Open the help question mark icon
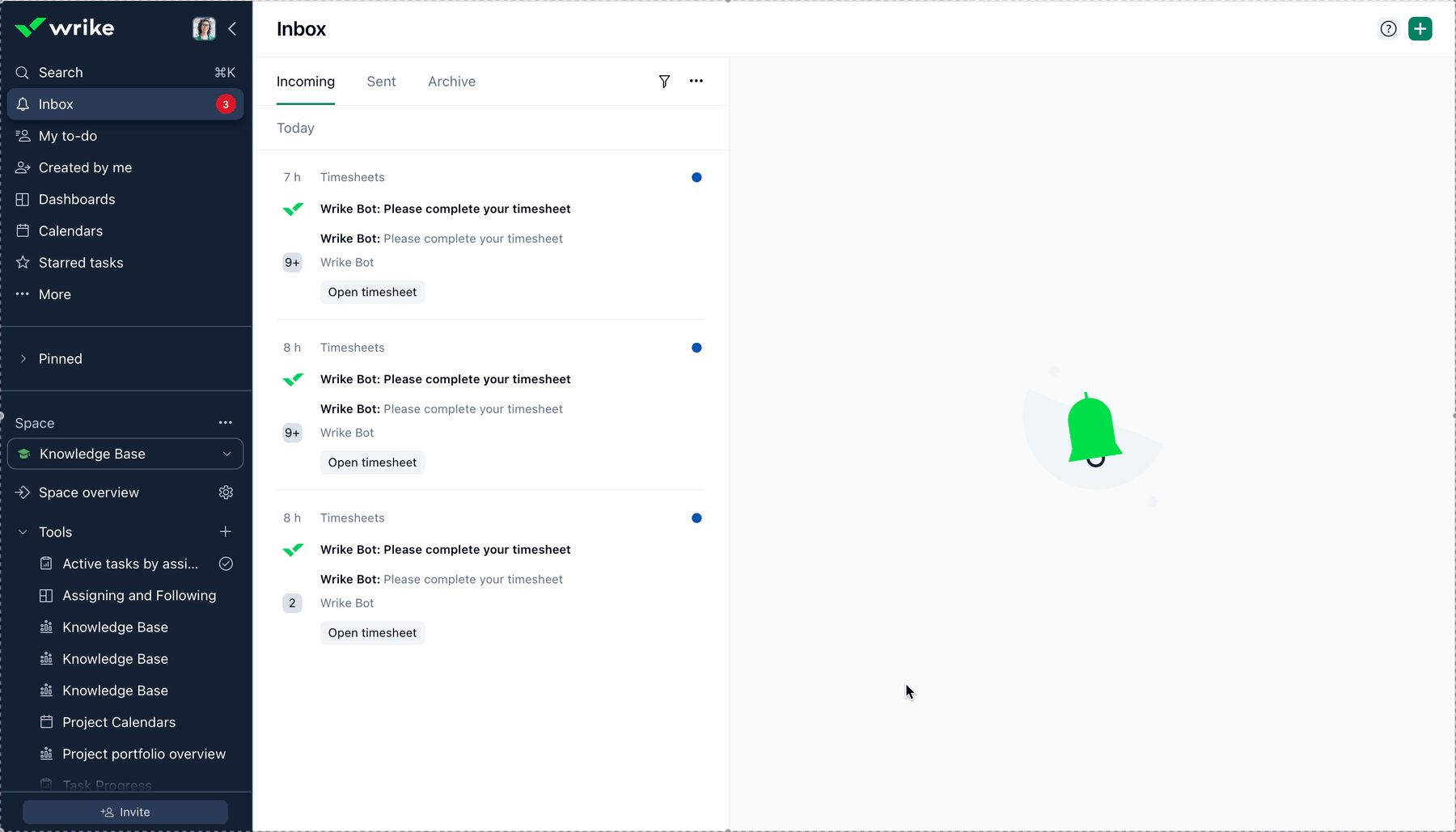Screen dimensions: 1456x832 coord(1388,29)
